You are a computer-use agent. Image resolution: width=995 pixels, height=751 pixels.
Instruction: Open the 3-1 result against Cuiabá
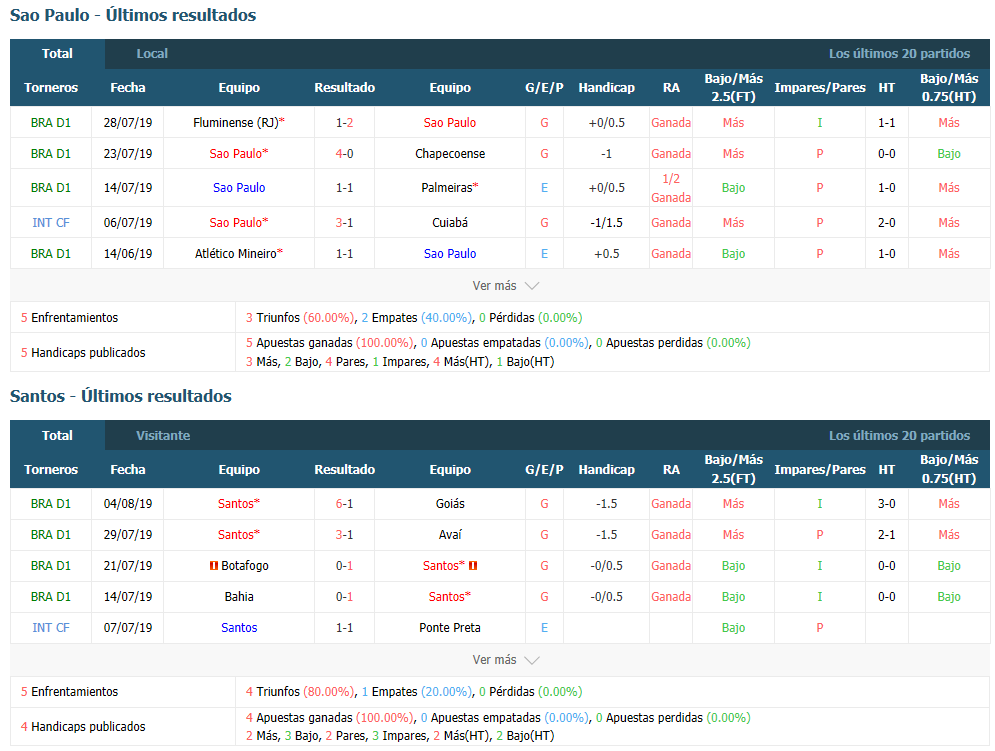(x=345, y=223)
